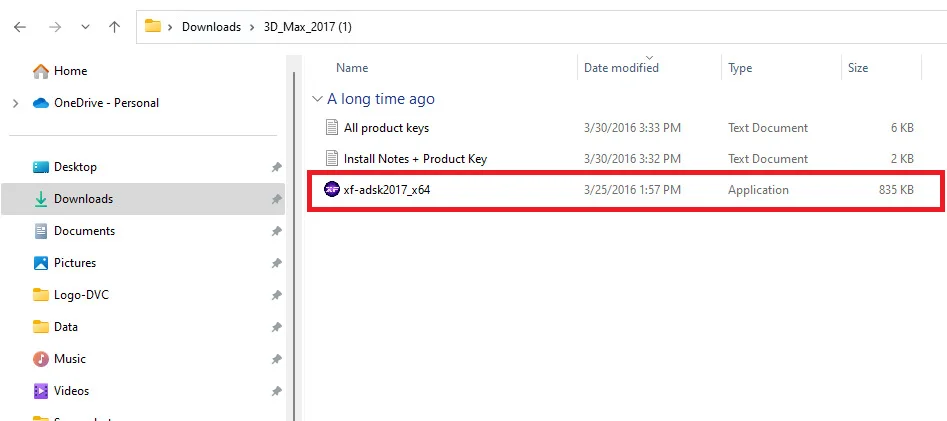Click the Back navigation arrow
Viewport: 947px width, 421px height.
(x=20, y=27)
